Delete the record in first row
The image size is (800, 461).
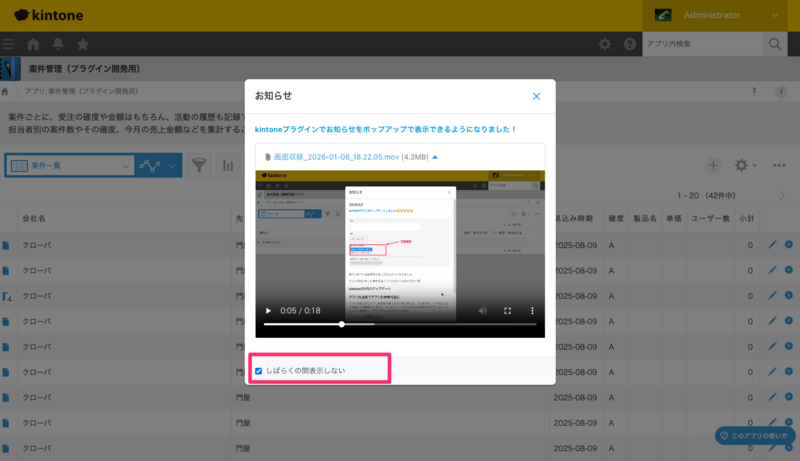[x=789, y=245]
